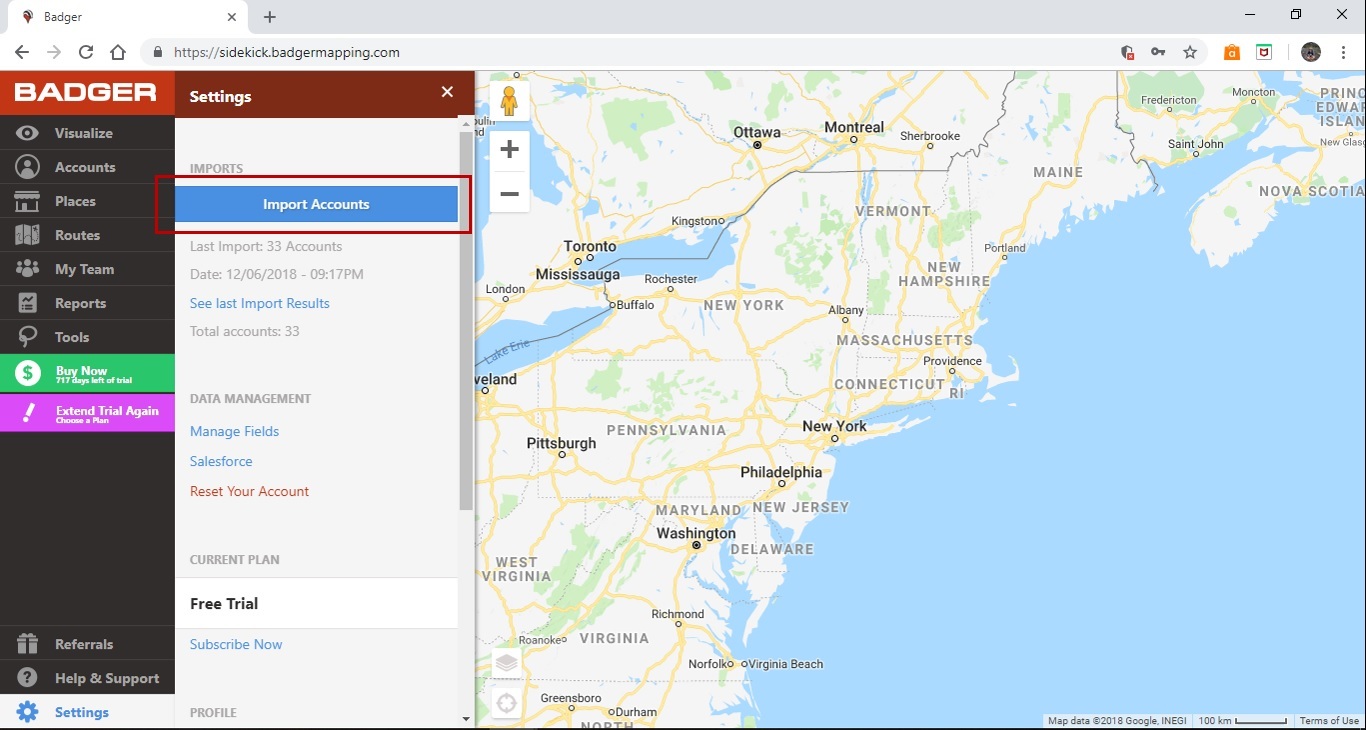Click the BADGER logo
1366x730 pixels.
pos(86,92)
